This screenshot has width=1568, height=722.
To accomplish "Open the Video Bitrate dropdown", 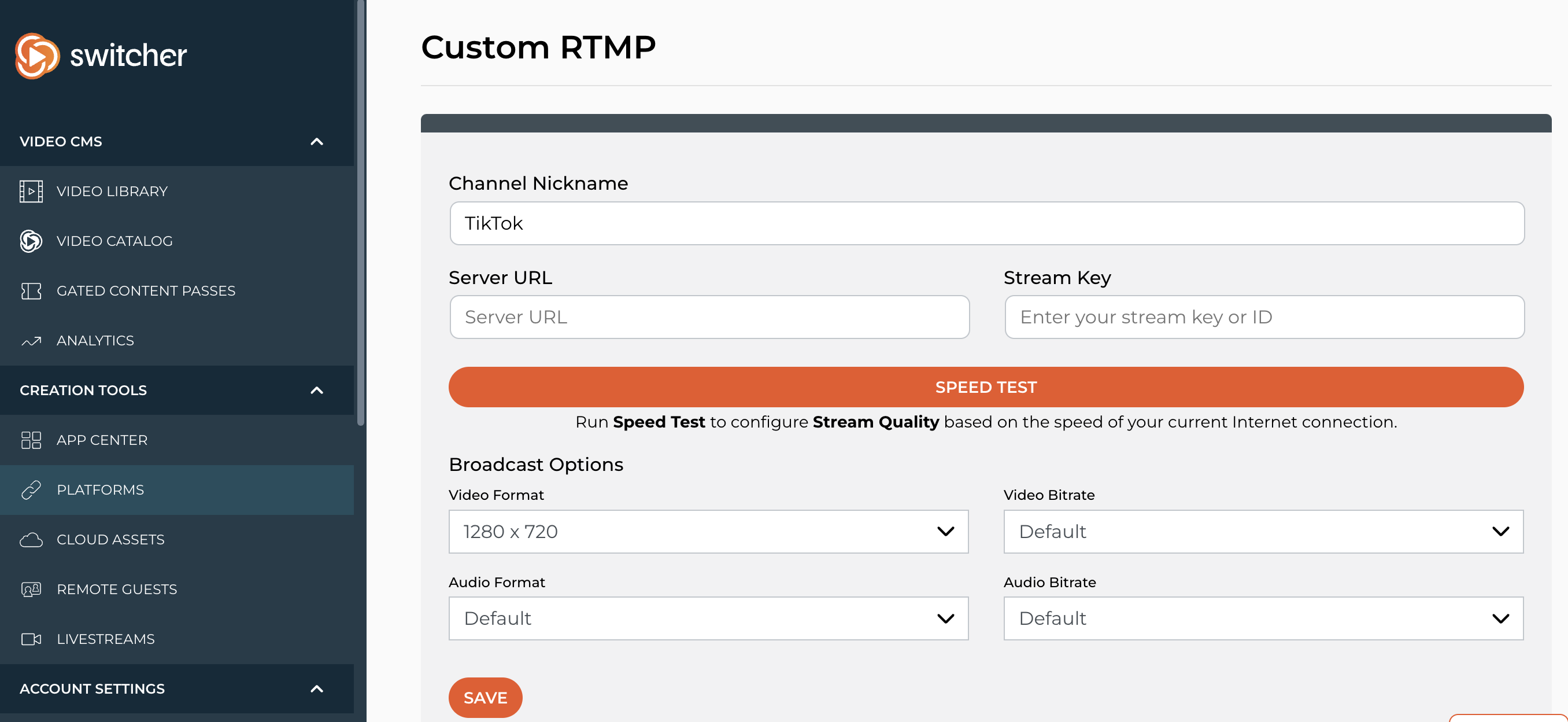I will (1264, 532).
